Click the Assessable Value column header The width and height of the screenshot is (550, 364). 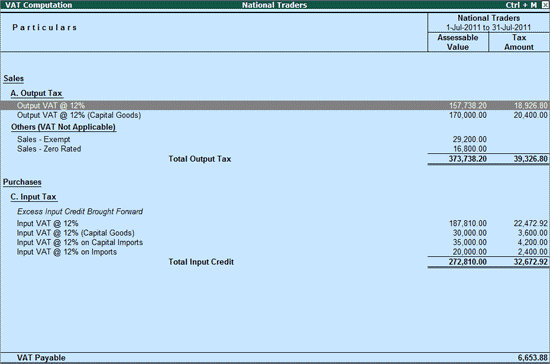(x=458, y=42)
